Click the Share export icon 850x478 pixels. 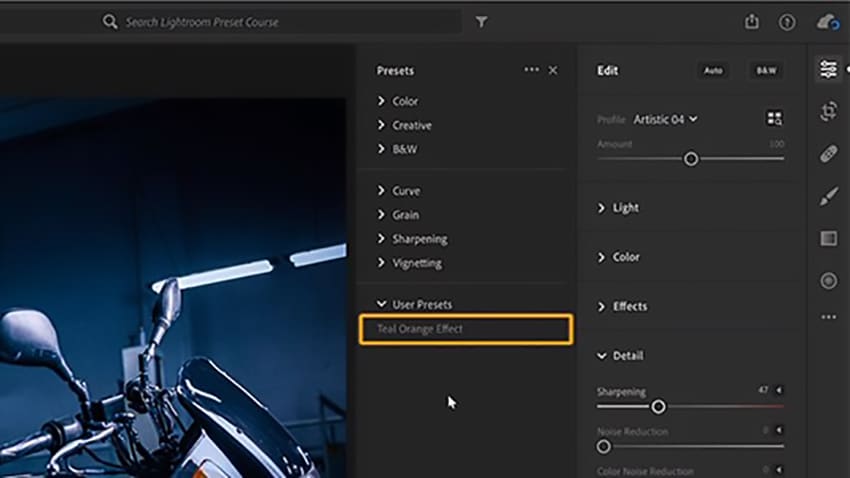(x=751, y=22)
